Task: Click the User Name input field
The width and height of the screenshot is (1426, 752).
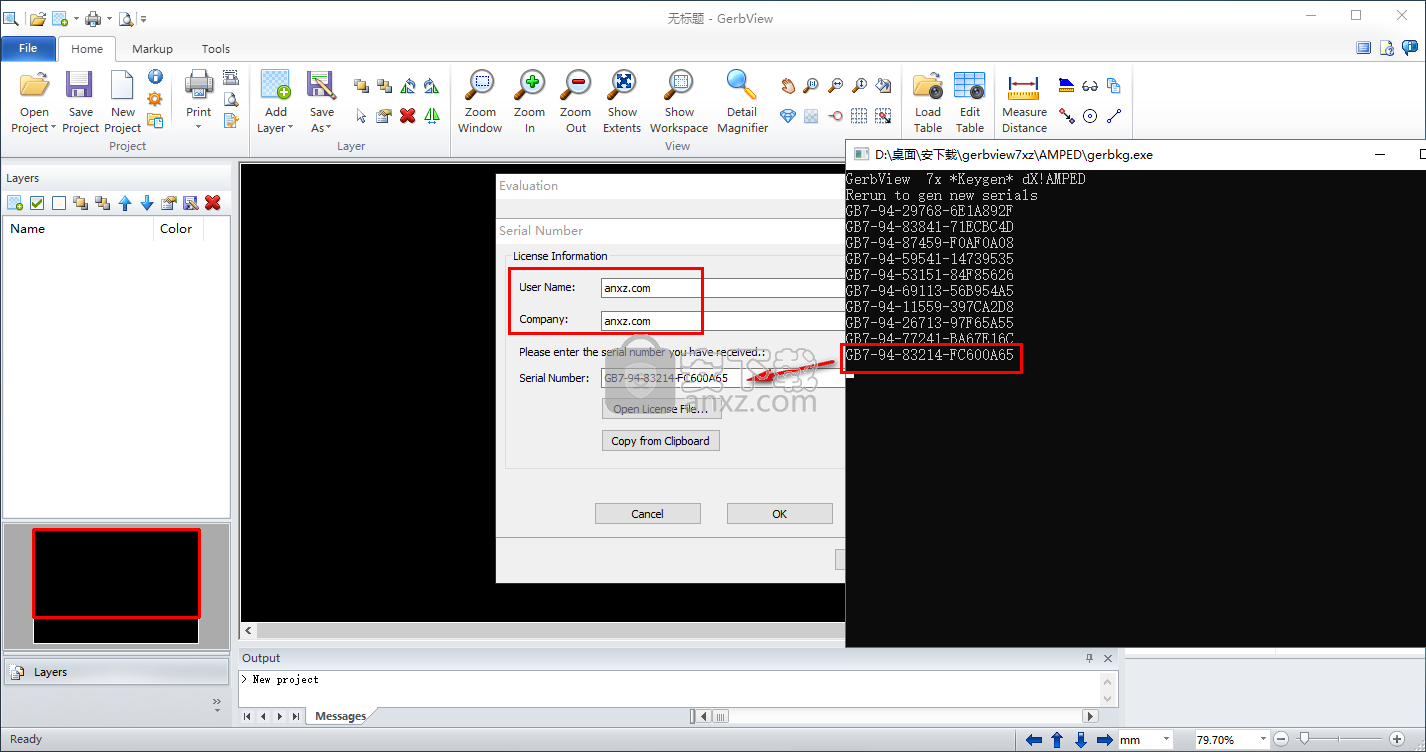Action: tap(722, 288)
